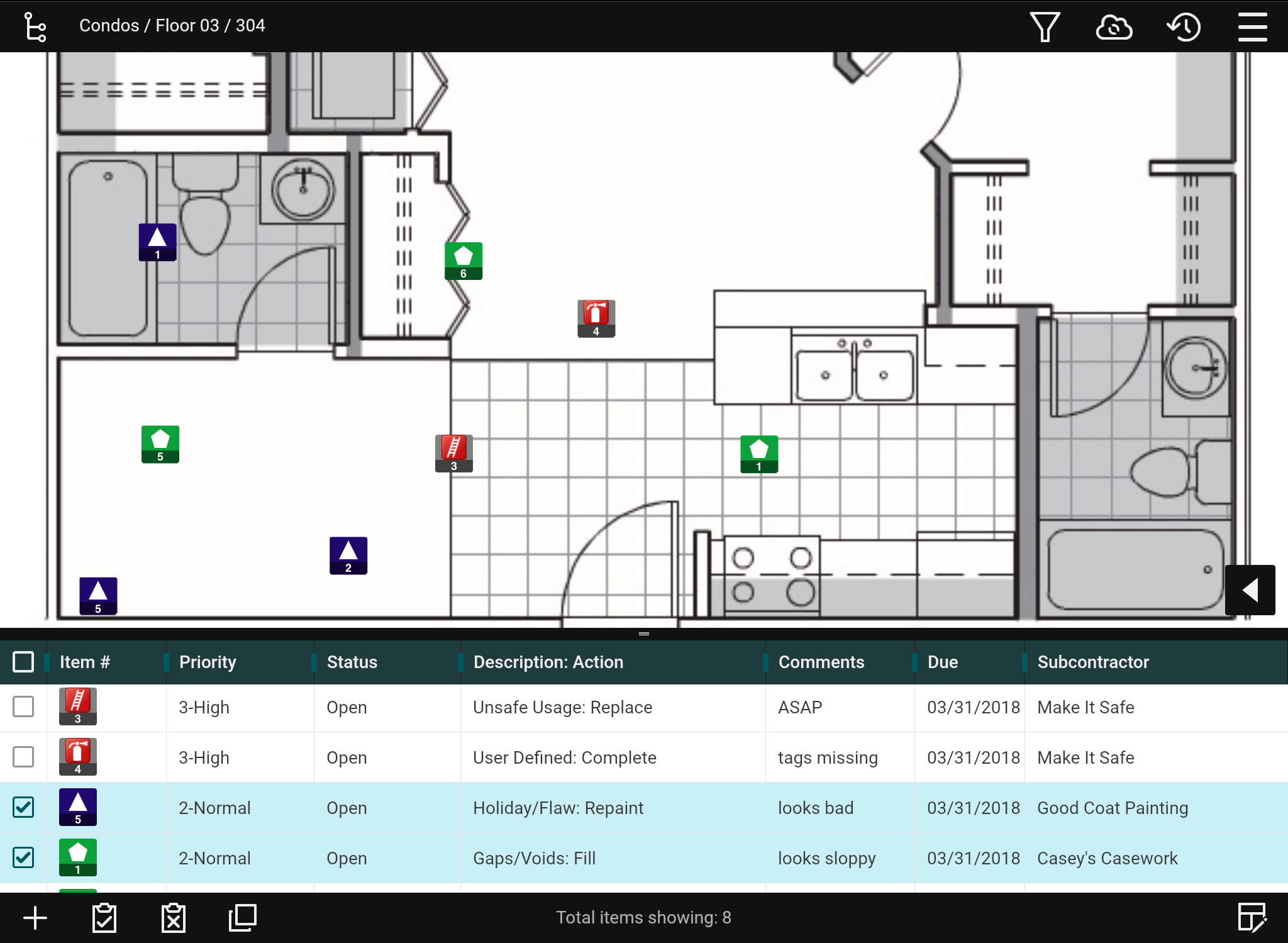Click the mark-items-complete clipboard icon
The image size is (1288, 943).
[104, 917]
